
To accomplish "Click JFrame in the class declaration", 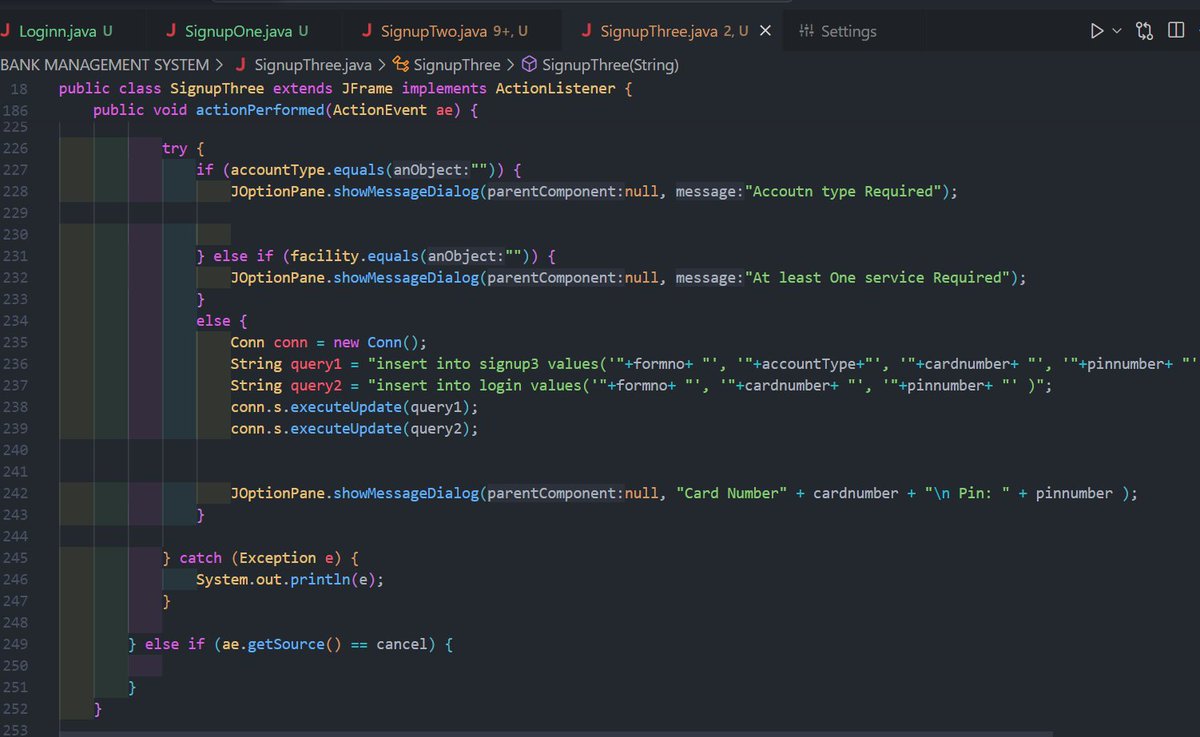I will [367, 88].
